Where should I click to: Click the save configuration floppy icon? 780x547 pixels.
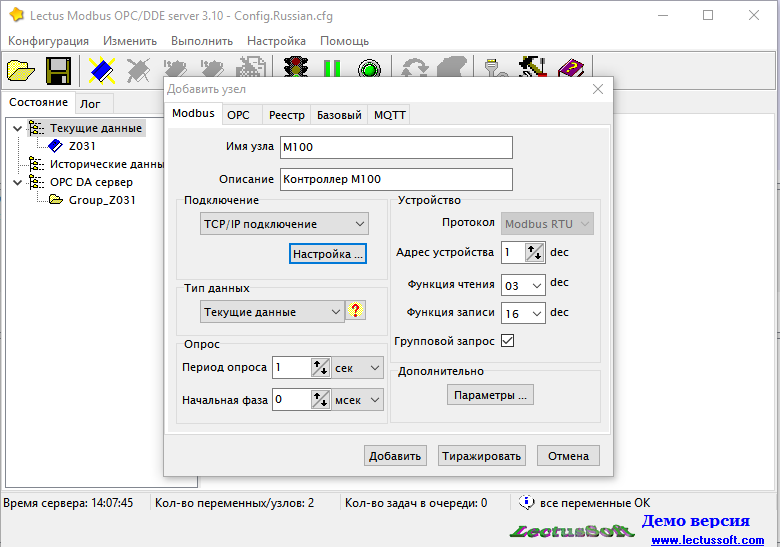(57, 70)
